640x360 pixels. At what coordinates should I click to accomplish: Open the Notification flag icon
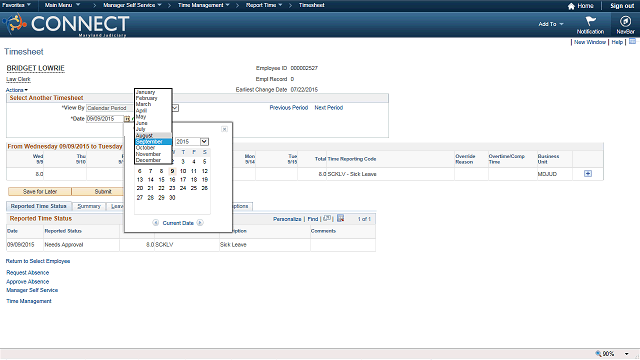tap(590, 21)
